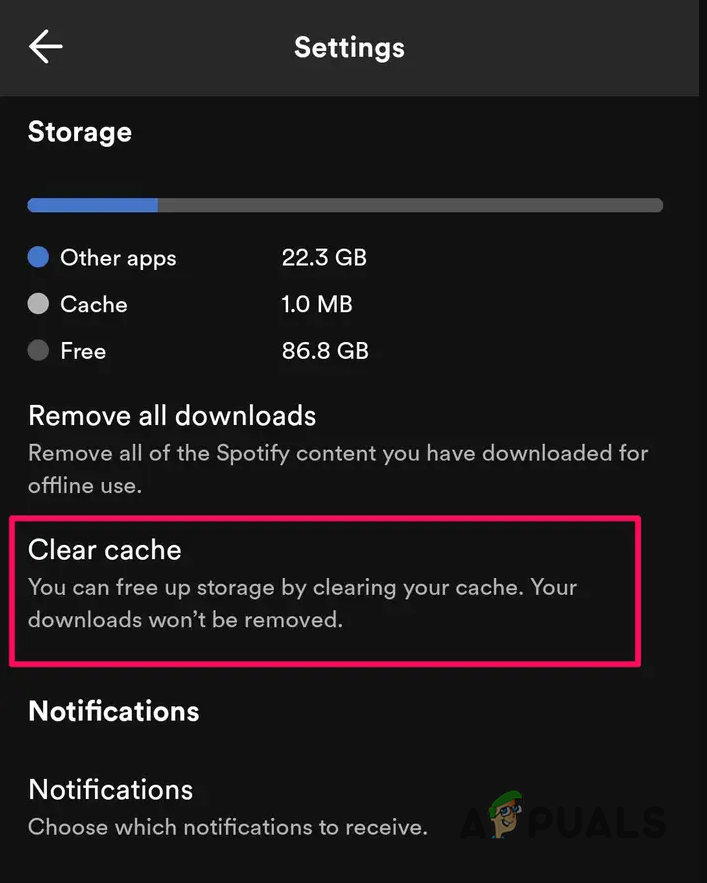Select the blue Other apps legend dot

pyautogui.click(x=38, y=257)
